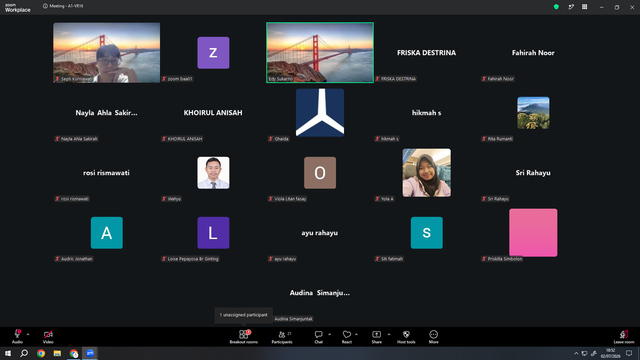Open the Breakout rooms panel
Image resolution: width=640 pixels, height=360 pixels.
pyautogui.click(x=244, y=336)
